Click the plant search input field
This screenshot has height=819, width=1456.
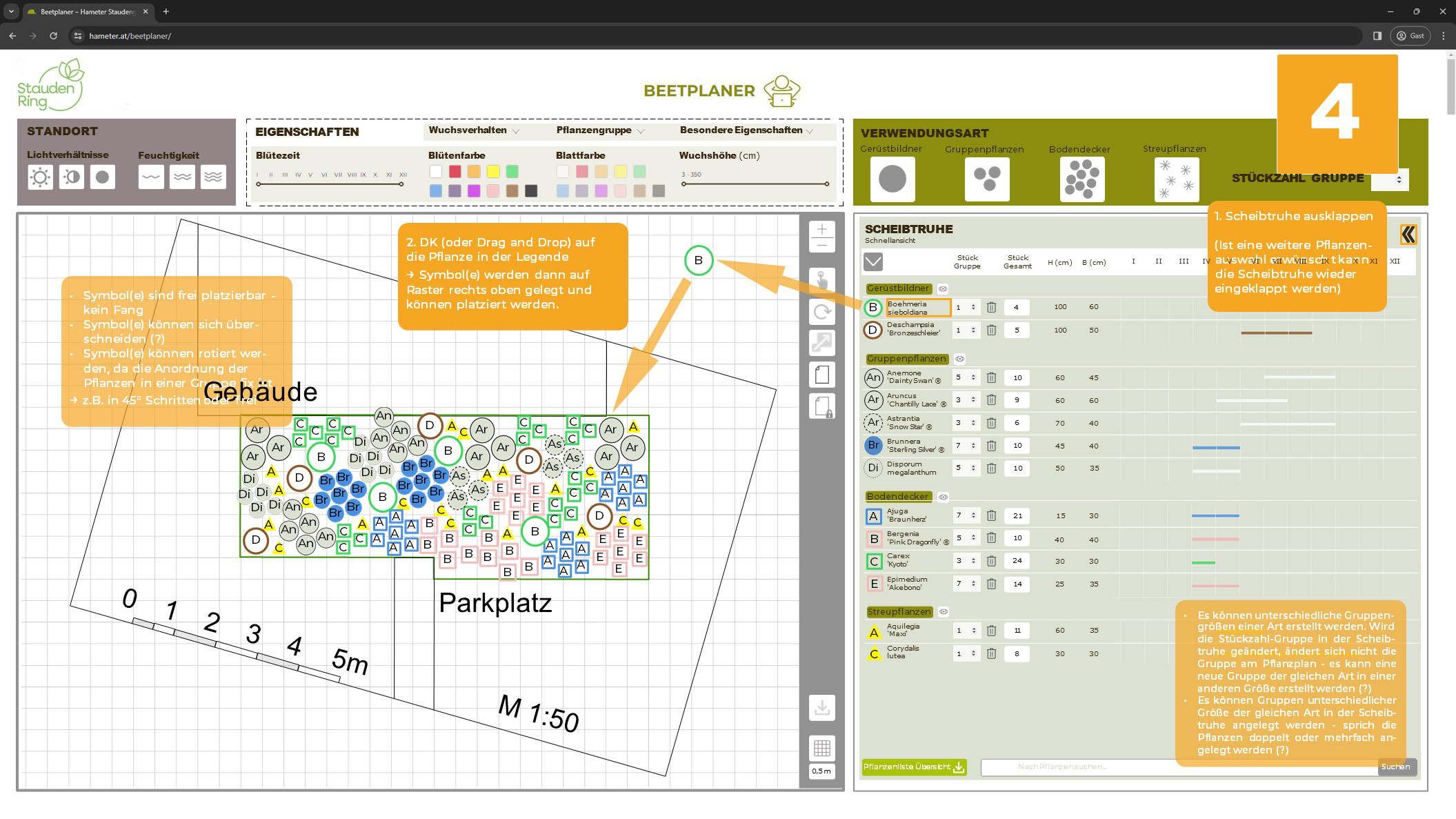tap(1076, 767)
